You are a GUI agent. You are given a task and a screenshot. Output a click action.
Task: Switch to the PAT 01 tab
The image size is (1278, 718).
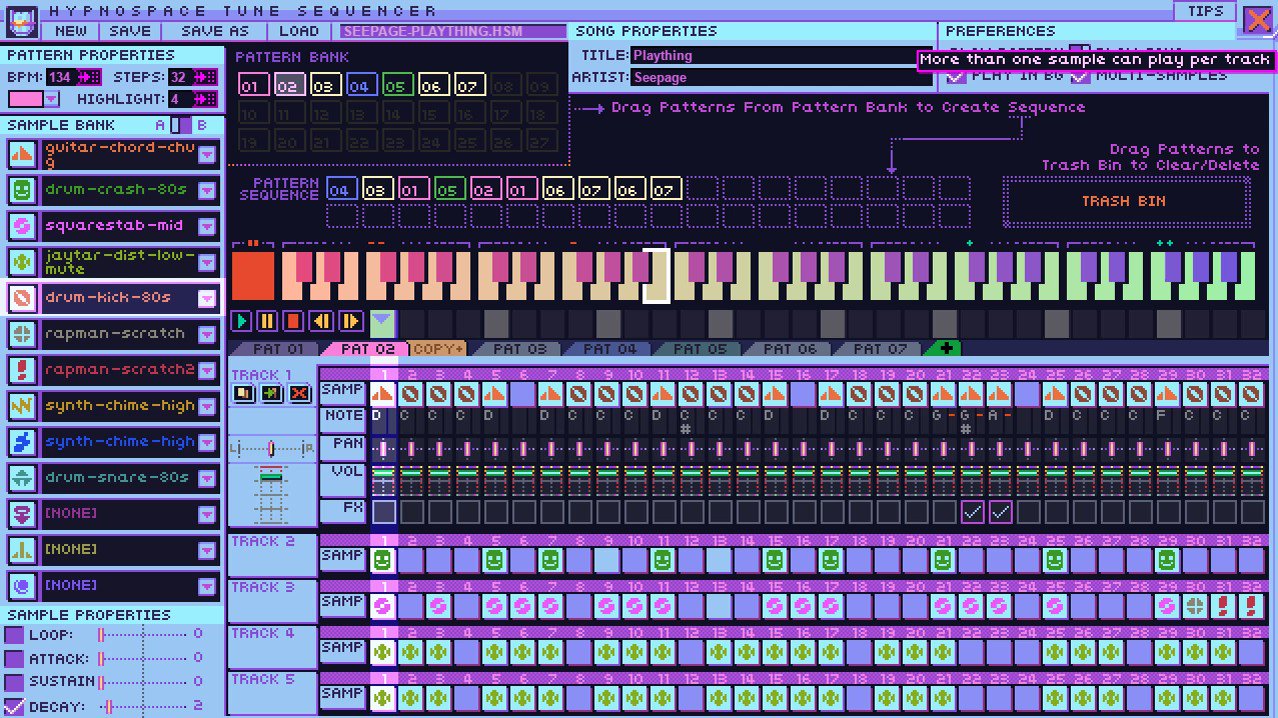[x=272, y=349]
